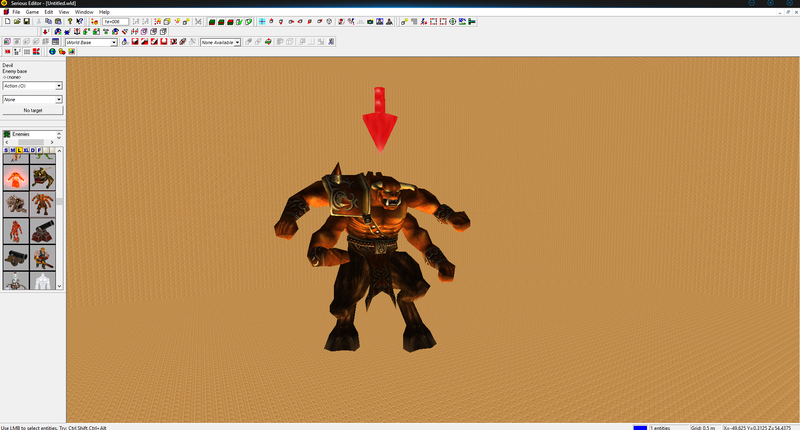Toggle the S size filter tab
This screenshot has height=430, width=800.
6,150
